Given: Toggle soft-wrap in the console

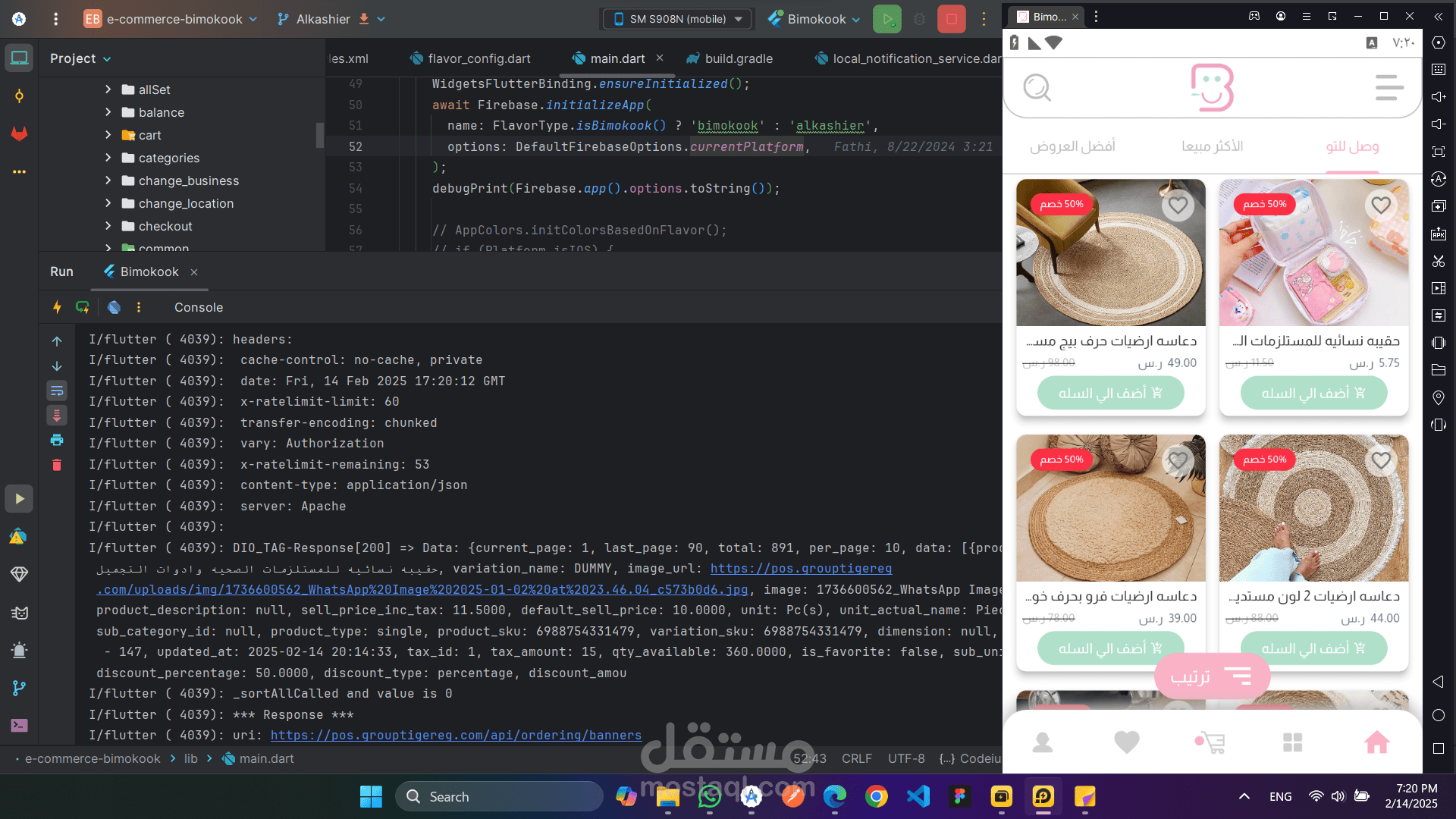Looking at the screenshot, I should click(x=57, y=391).
